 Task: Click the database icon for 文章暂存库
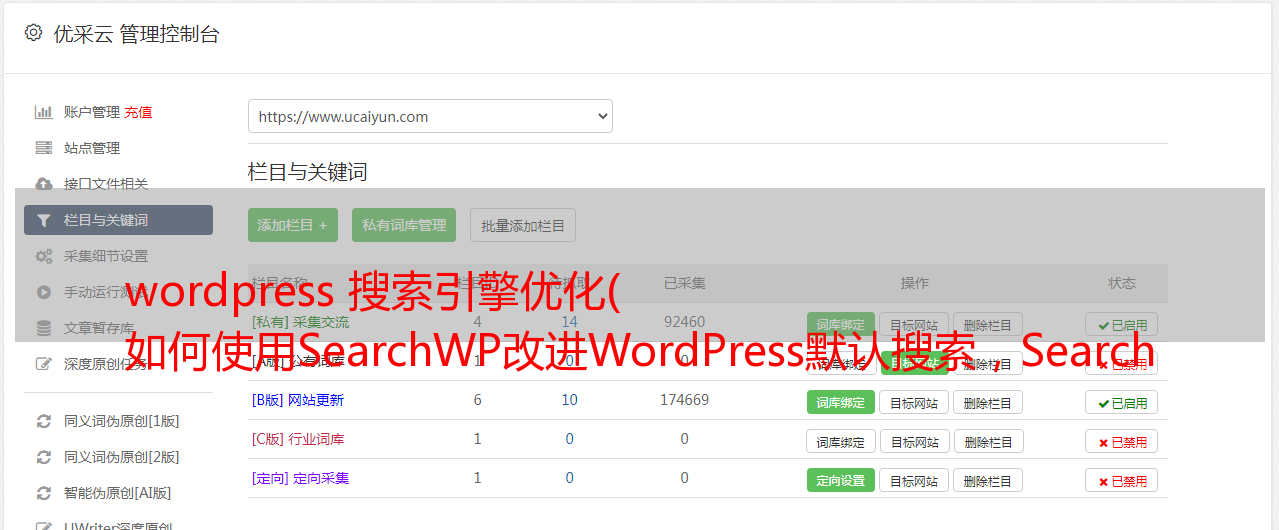pos(43,328)
